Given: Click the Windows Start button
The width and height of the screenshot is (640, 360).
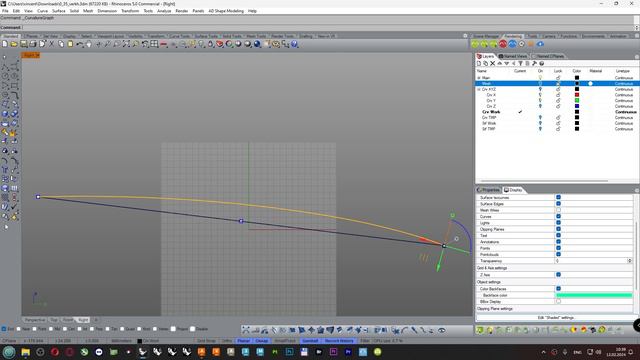Looking at the screenshot, I should (9, 352).
